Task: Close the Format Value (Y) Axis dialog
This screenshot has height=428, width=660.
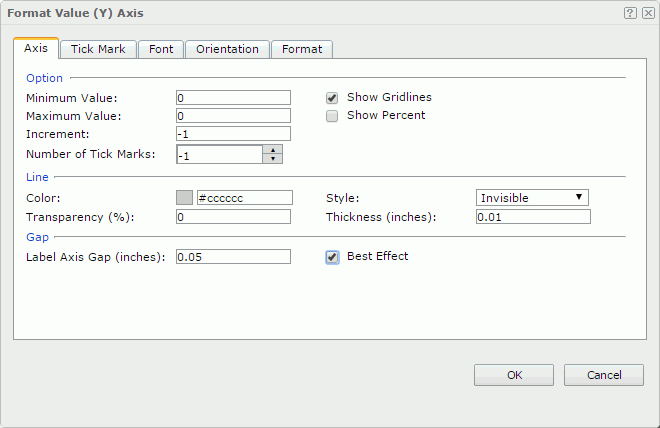Action: coord(648,13)
